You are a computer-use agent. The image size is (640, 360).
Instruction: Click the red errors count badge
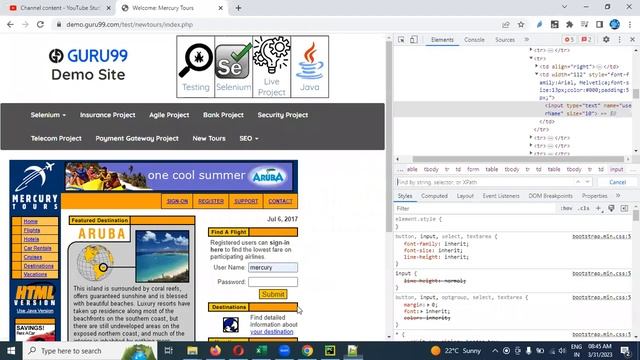click(569, 40)
